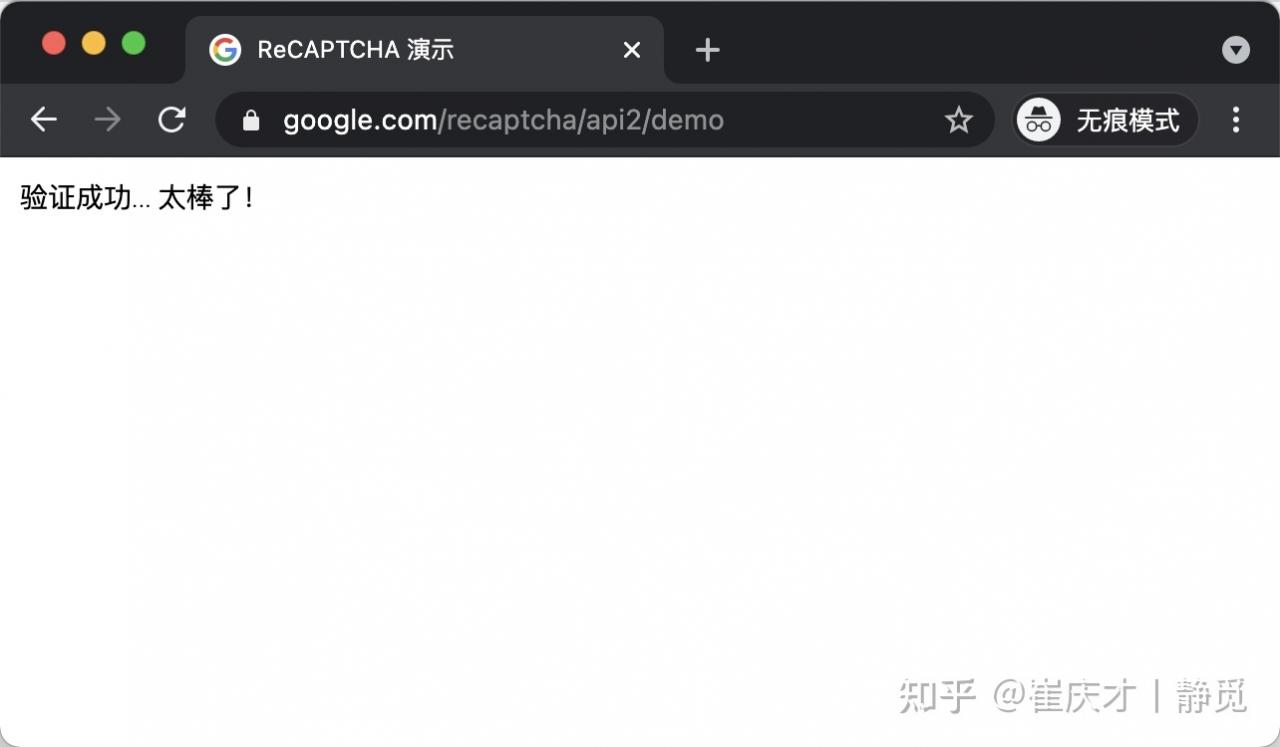This screenshot has height=747, width=1280.
Task: Open a new tab with plus icon
Action: (x=707, y=50)
